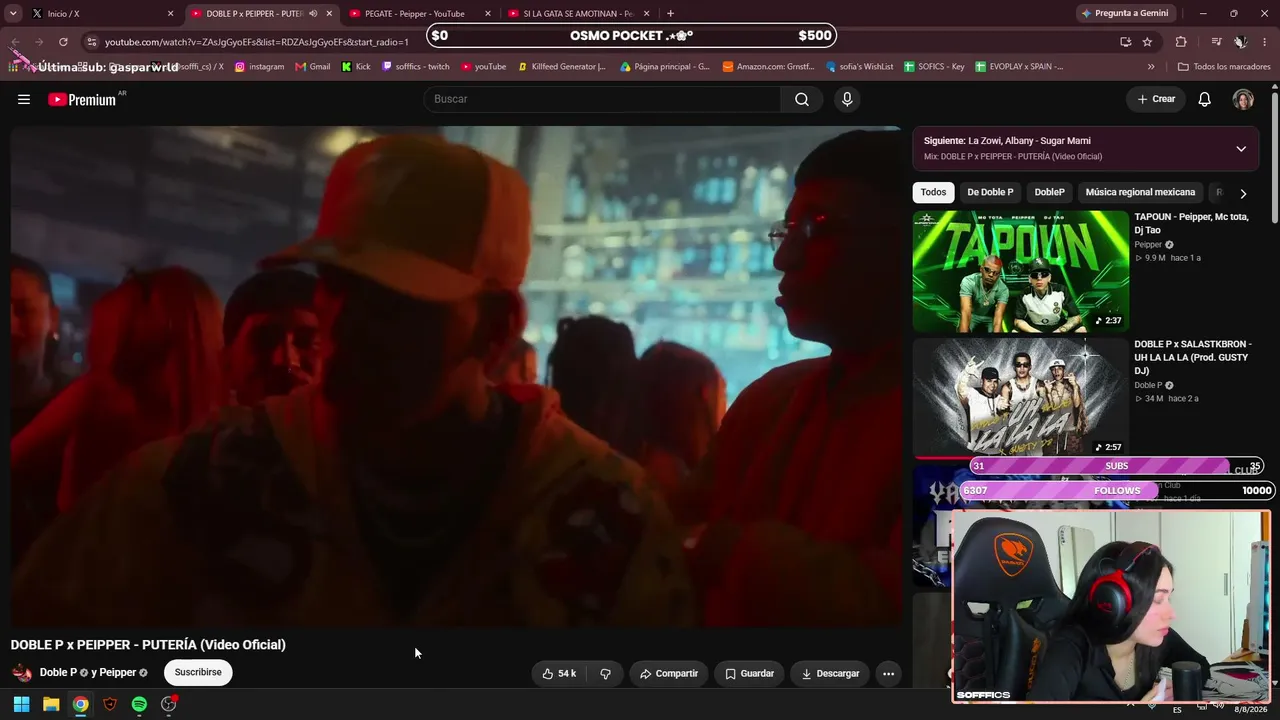1280x720 pixels.
Task: Open the Amazon.com bookmark
Action: (768, 67)
